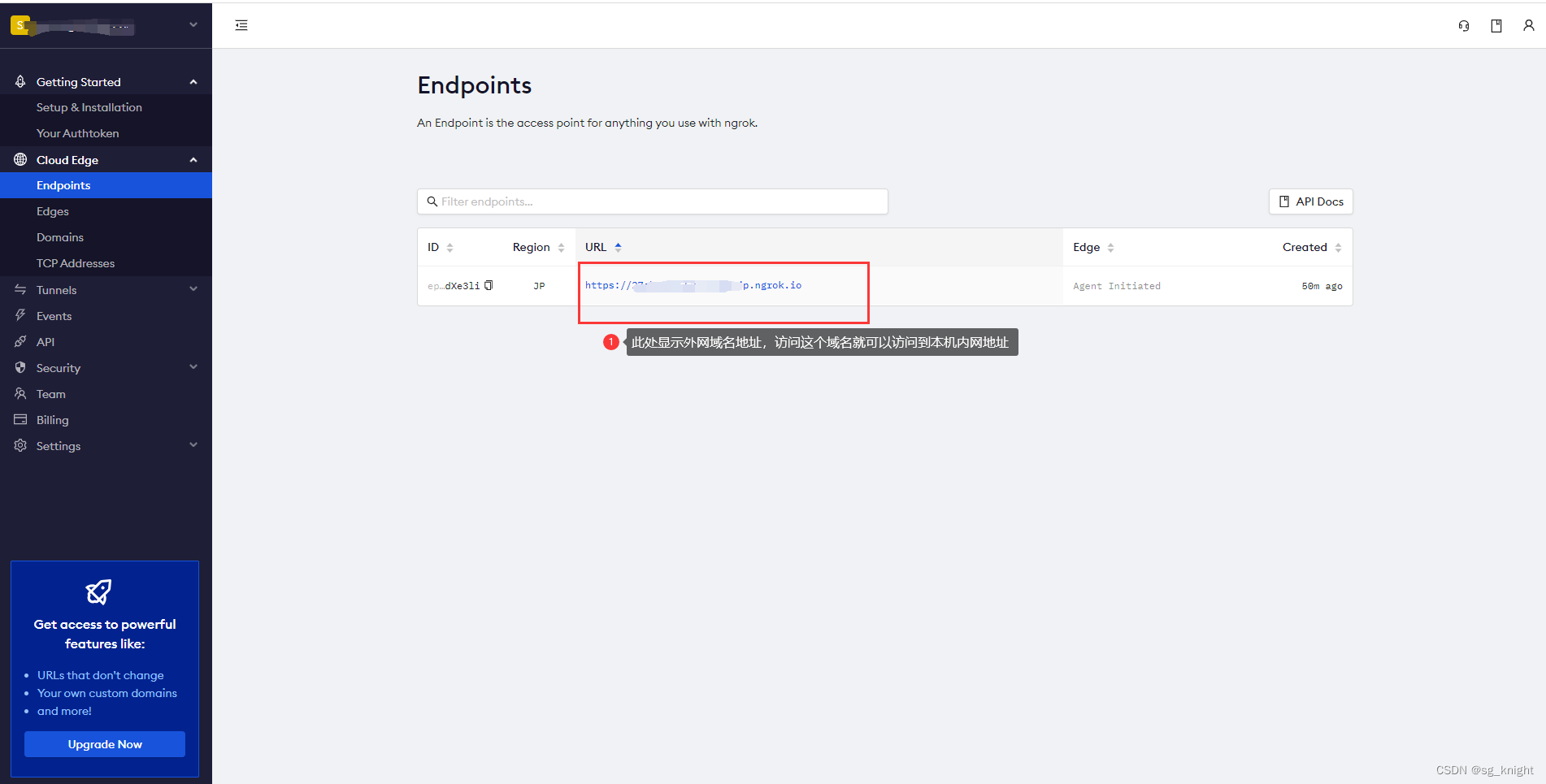Open Your Authtoken page
1546x784 pixels.
coord(77,133)
